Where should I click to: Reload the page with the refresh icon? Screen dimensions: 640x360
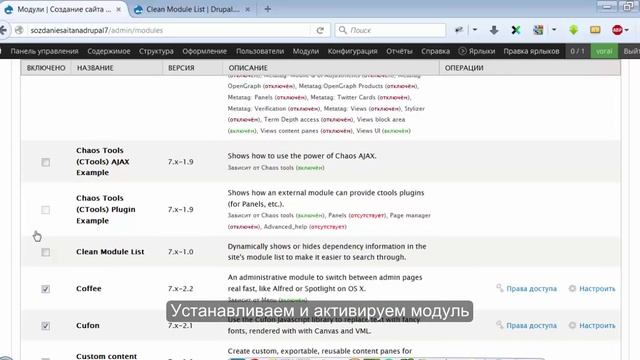pos(320,30)
